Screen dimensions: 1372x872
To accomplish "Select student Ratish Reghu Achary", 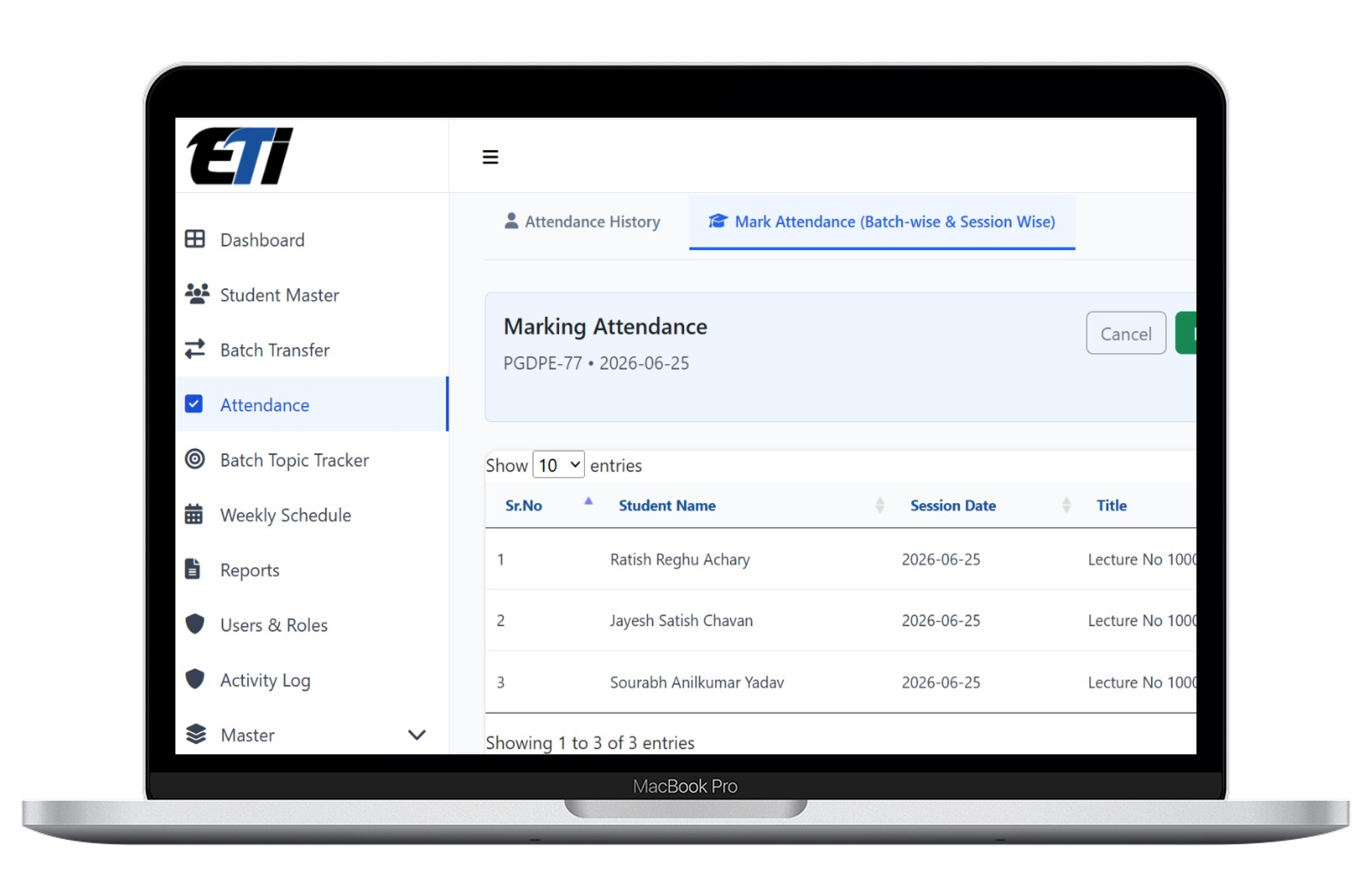I will click(680, 559).
